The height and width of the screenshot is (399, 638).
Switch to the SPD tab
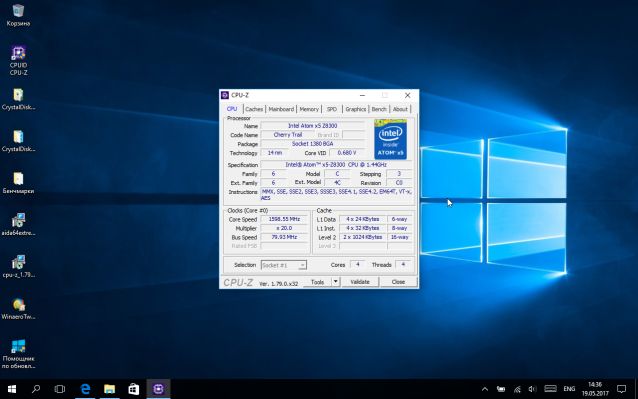[x=332, y=109]
